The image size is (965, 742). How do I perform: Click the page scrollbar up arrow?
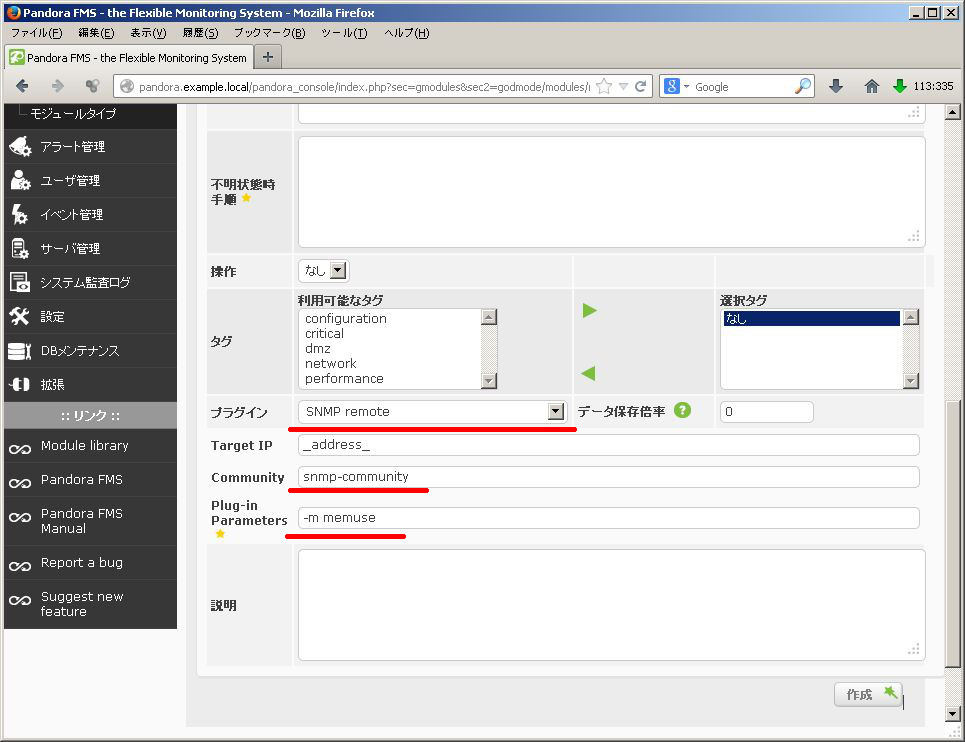pyautogui.click(x=953, y=112)
